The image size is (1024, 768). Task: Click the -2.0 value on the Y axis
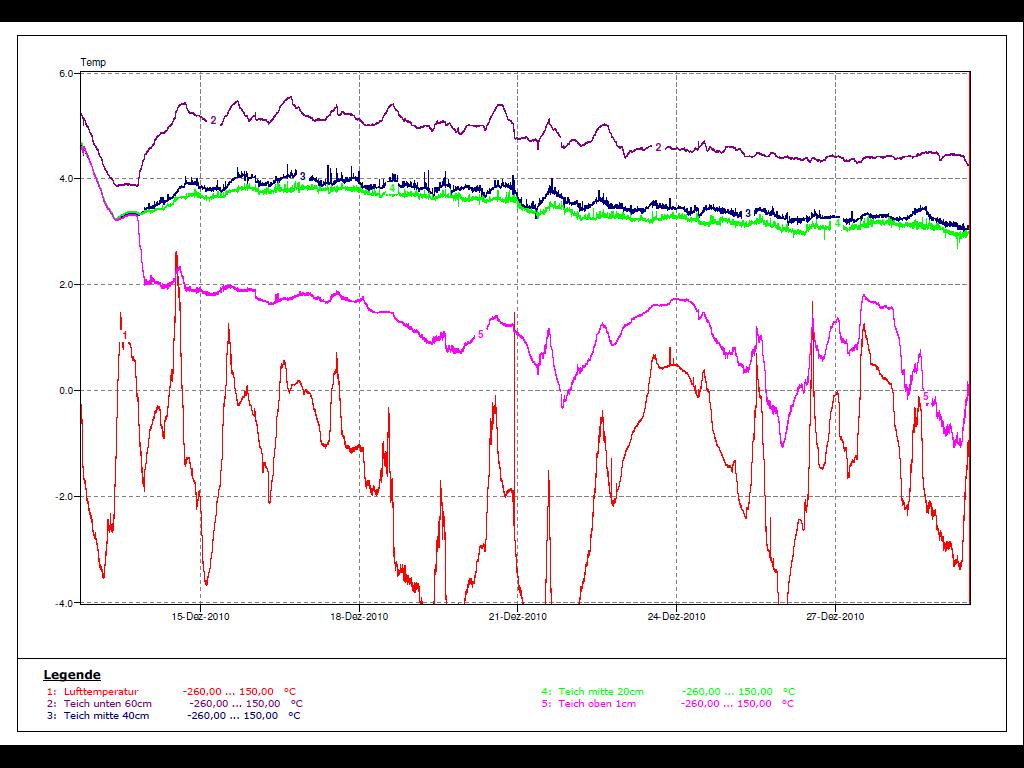pyautogui.click(x=65, y=497)
